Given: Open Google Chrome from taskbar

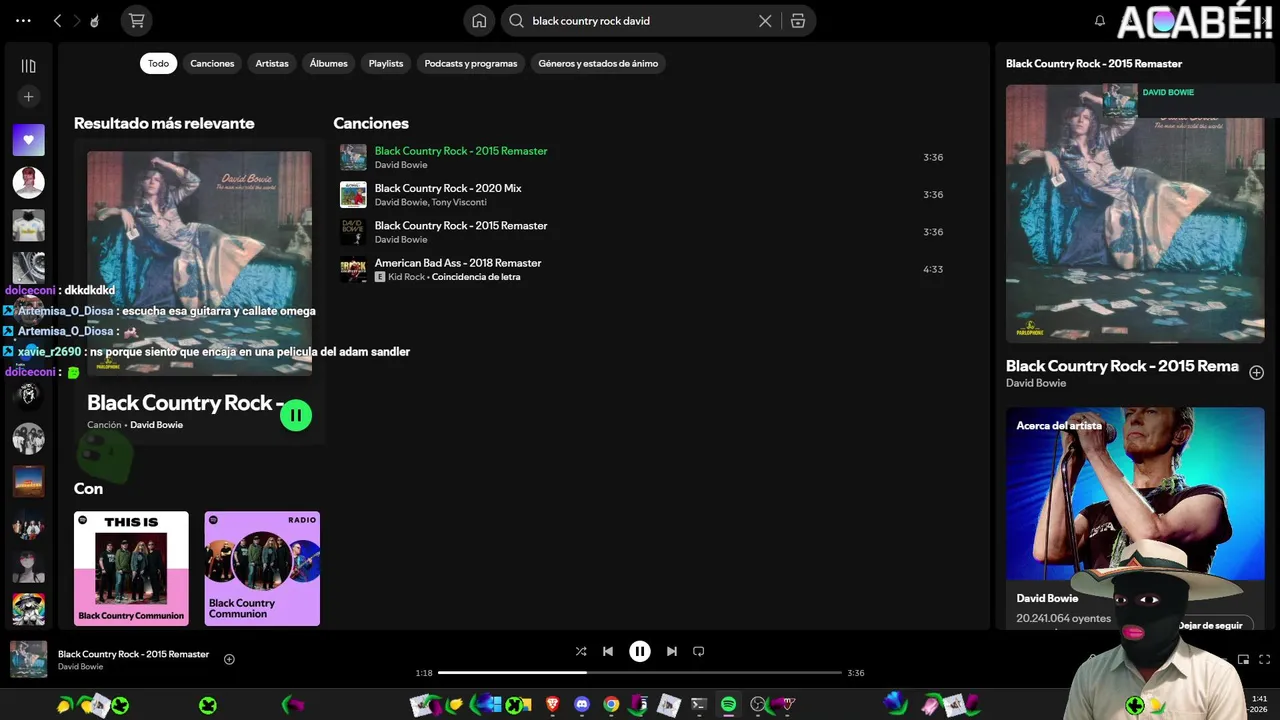Looking at the screenshot, I should coord(611,705).
